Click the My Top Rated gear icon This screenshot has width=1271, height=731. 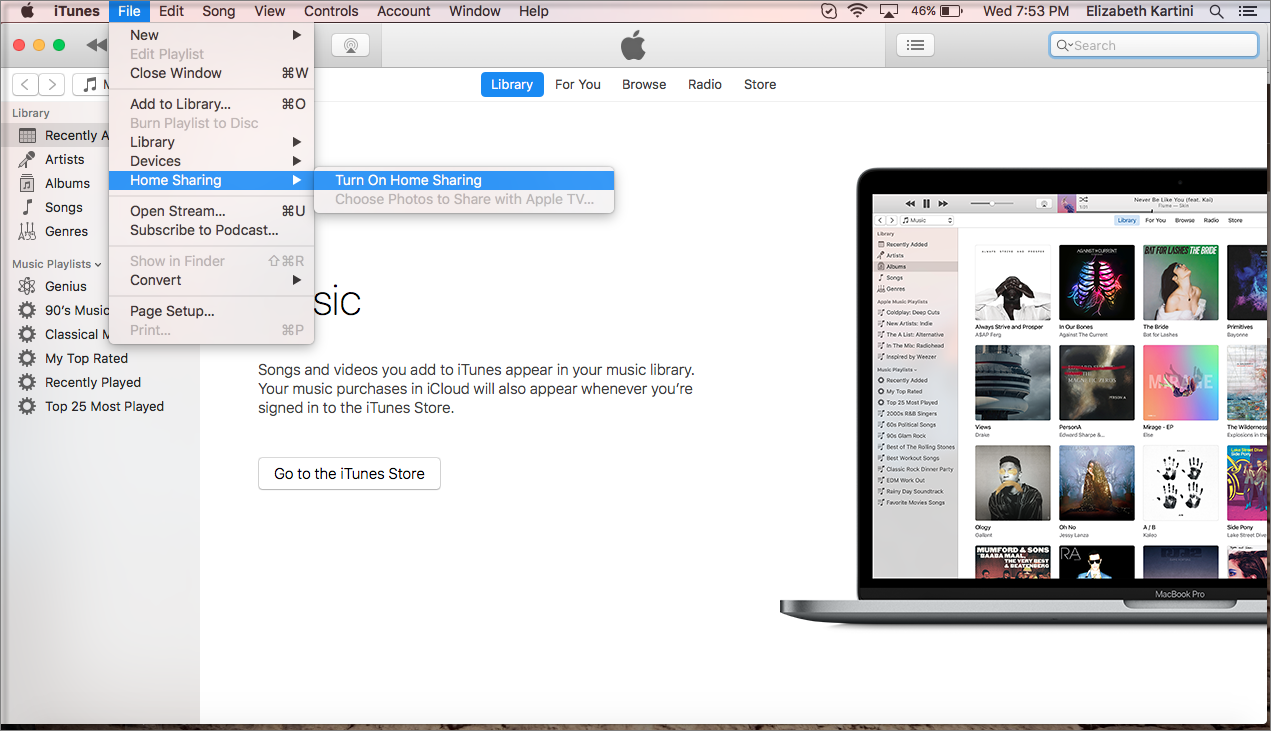point(27,358)
